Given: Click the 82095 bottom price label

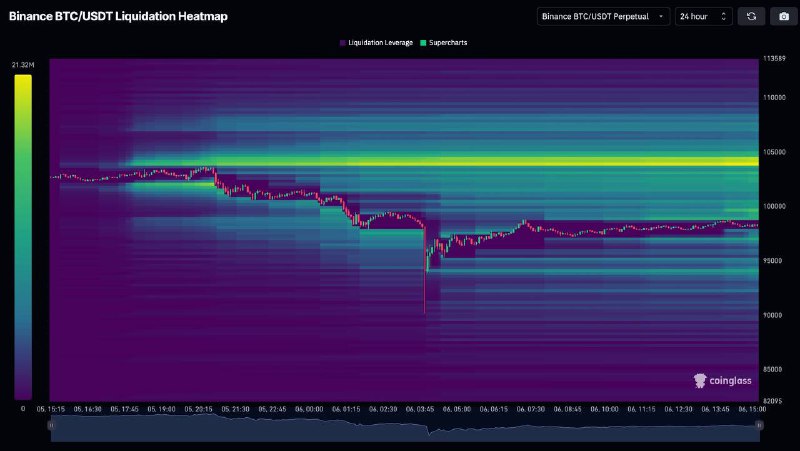Looking at the screenshot, I should coord(772,401).
